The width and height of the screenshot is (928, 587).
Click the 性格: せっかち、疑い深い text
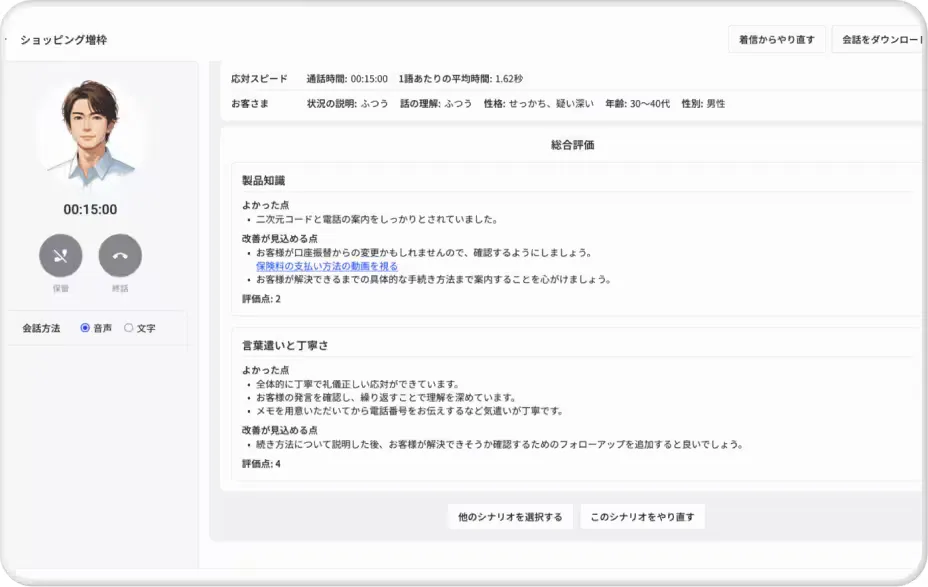(539, 104)
